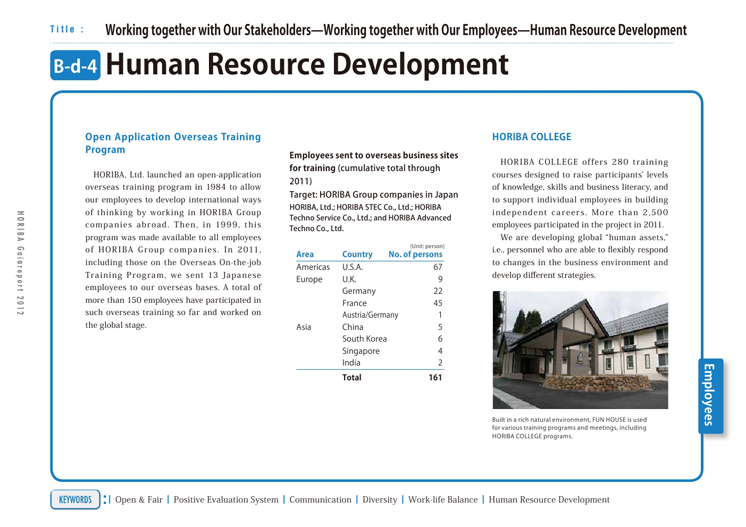
Task: Click the value 6 for South Korea
Action: [x=440, y=339]
